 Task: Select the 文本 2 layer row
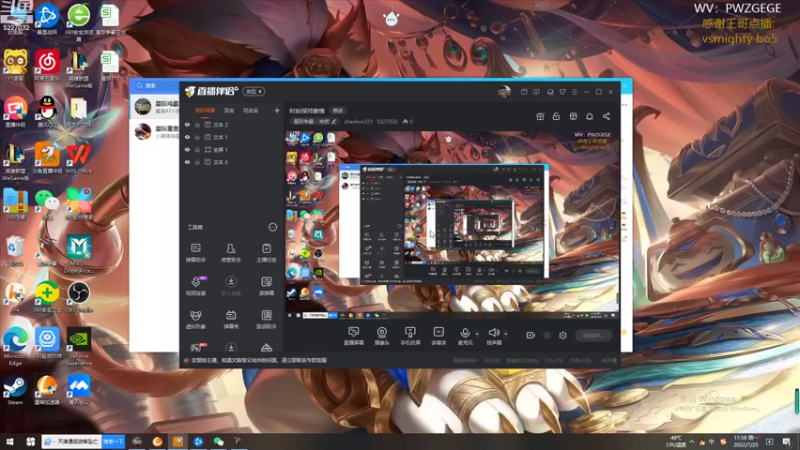pos(232,124)
